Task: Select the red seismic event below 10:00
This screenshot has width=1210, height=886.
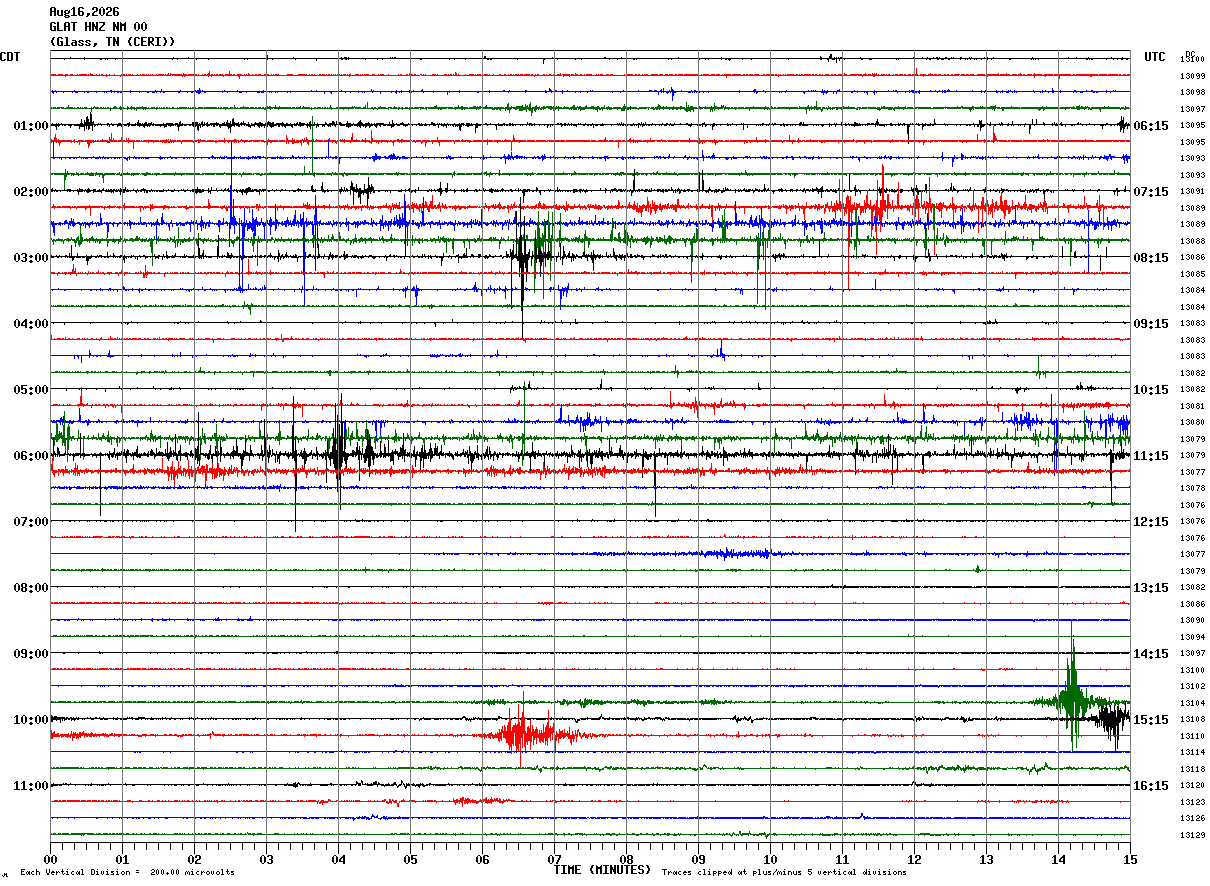Action: point(523,733)
